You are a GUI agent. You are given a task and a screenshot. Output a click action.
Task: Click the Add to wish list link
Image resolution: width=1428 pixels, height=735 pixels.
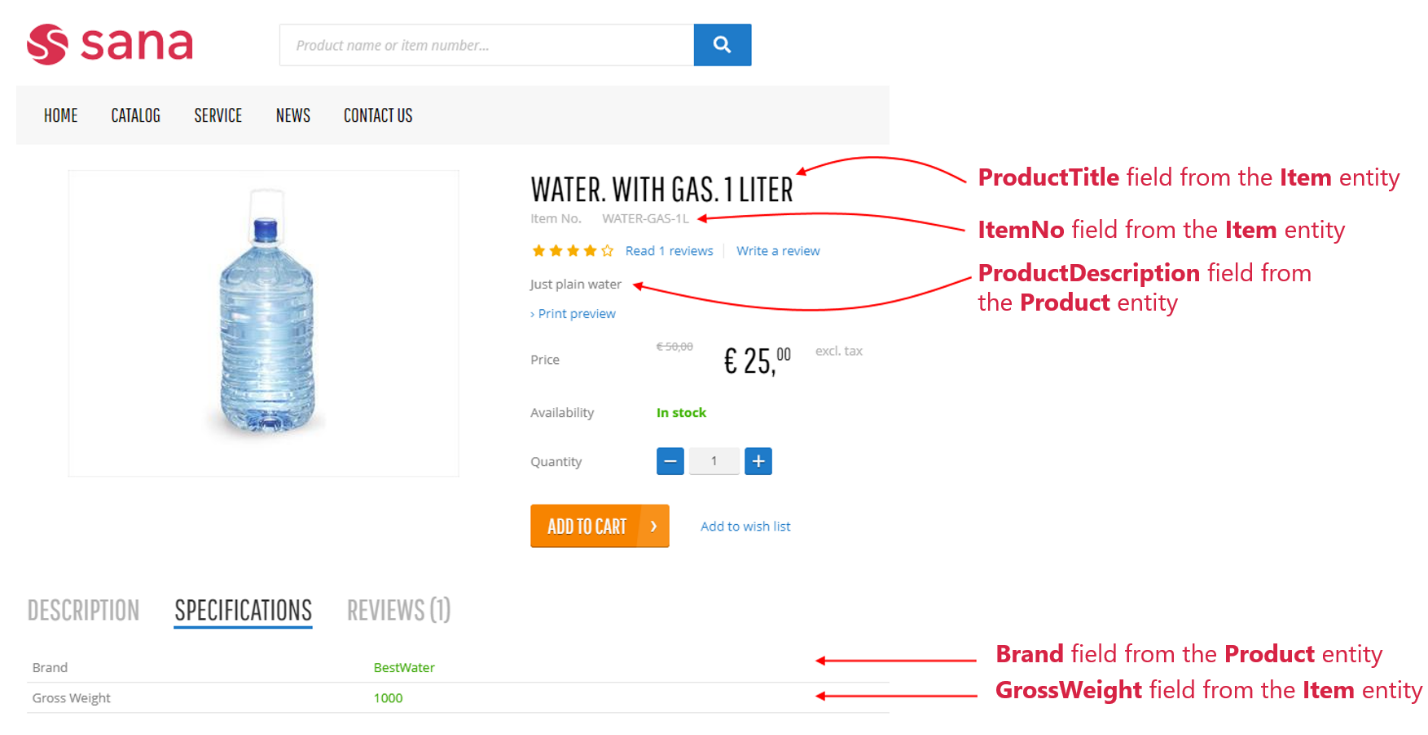tap(745, 526)
